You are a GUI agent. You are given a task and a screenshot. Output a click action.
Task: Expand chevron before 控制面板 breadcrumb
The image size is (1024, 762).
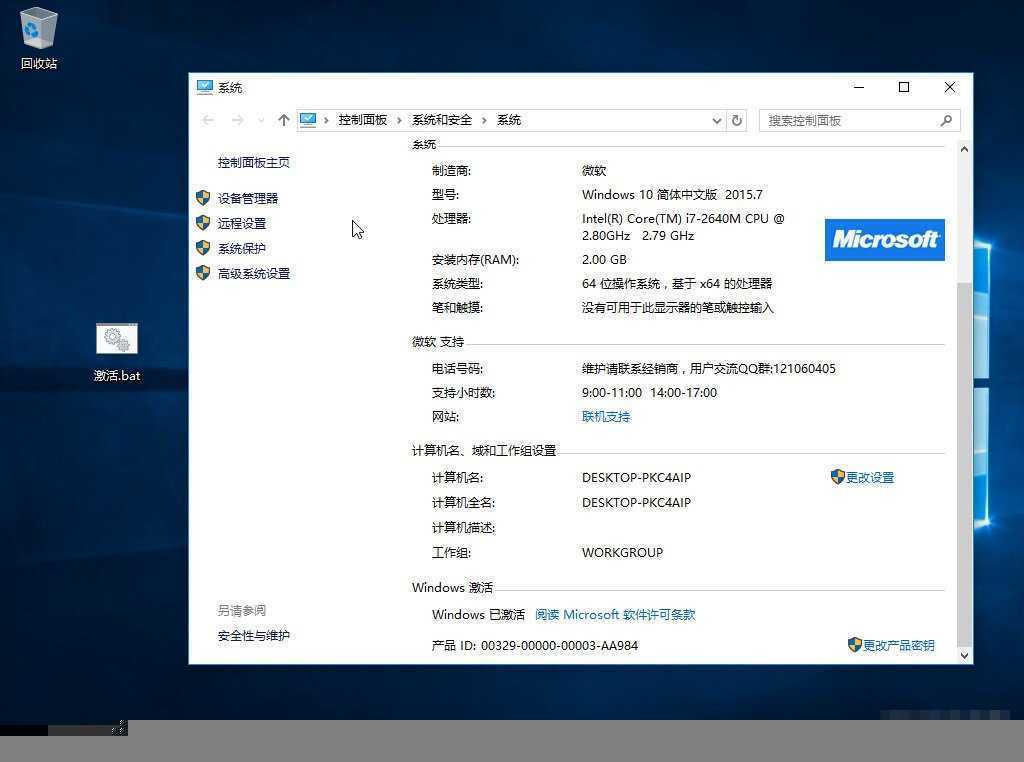[x=326, y=120]
